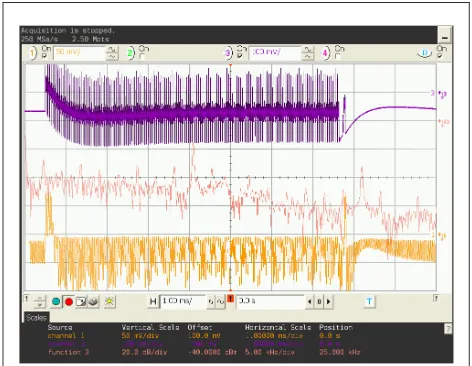Viewport: 472px width, 366px height.
Task: Click the channel 1 ground marker on right
Action: pos(441,236)
